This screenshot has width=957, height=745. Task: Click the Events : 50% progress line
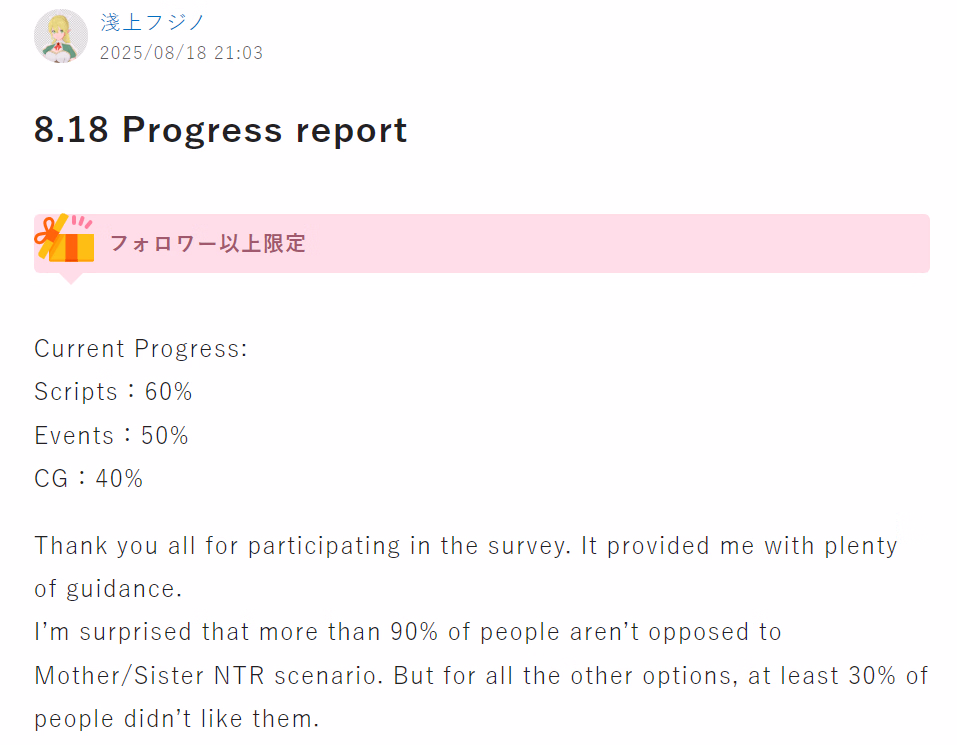coord(111,436)
